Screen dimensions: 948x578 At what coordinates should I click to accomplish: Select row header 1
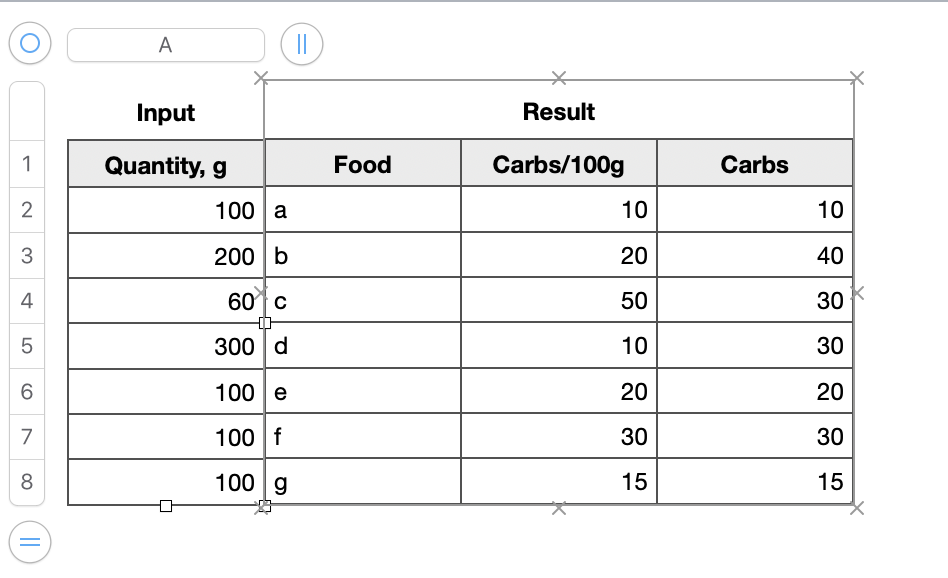click(x=27, y=164)
